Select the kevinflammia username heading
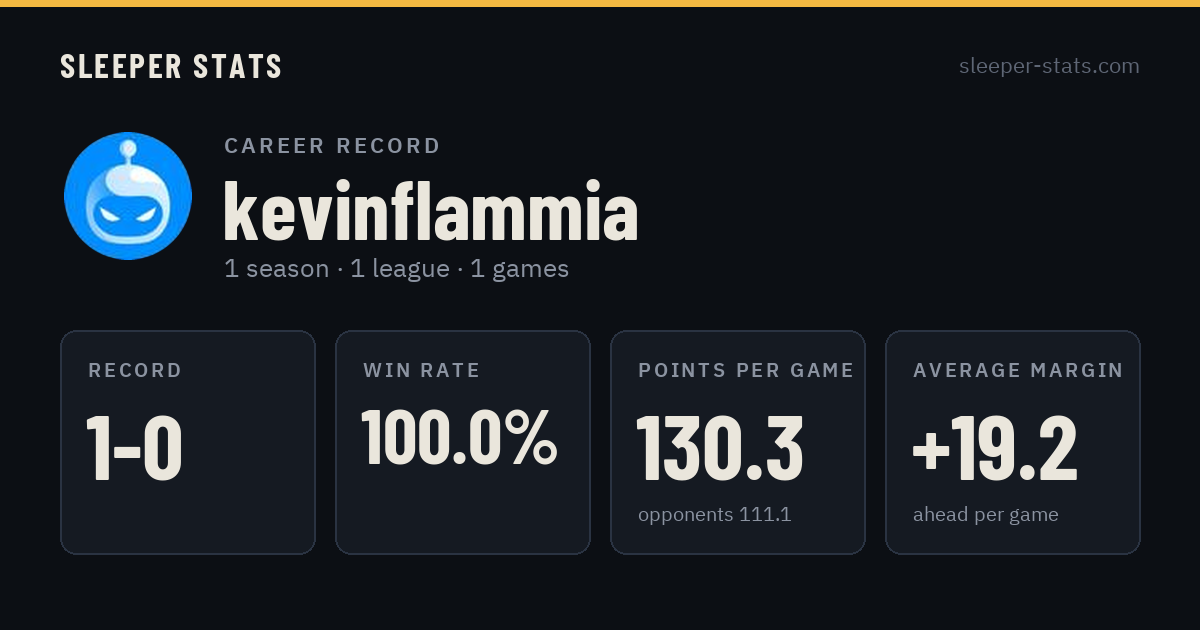This screenshot has height=630, width=1200. pyautogui.click(x=431, y=211)
